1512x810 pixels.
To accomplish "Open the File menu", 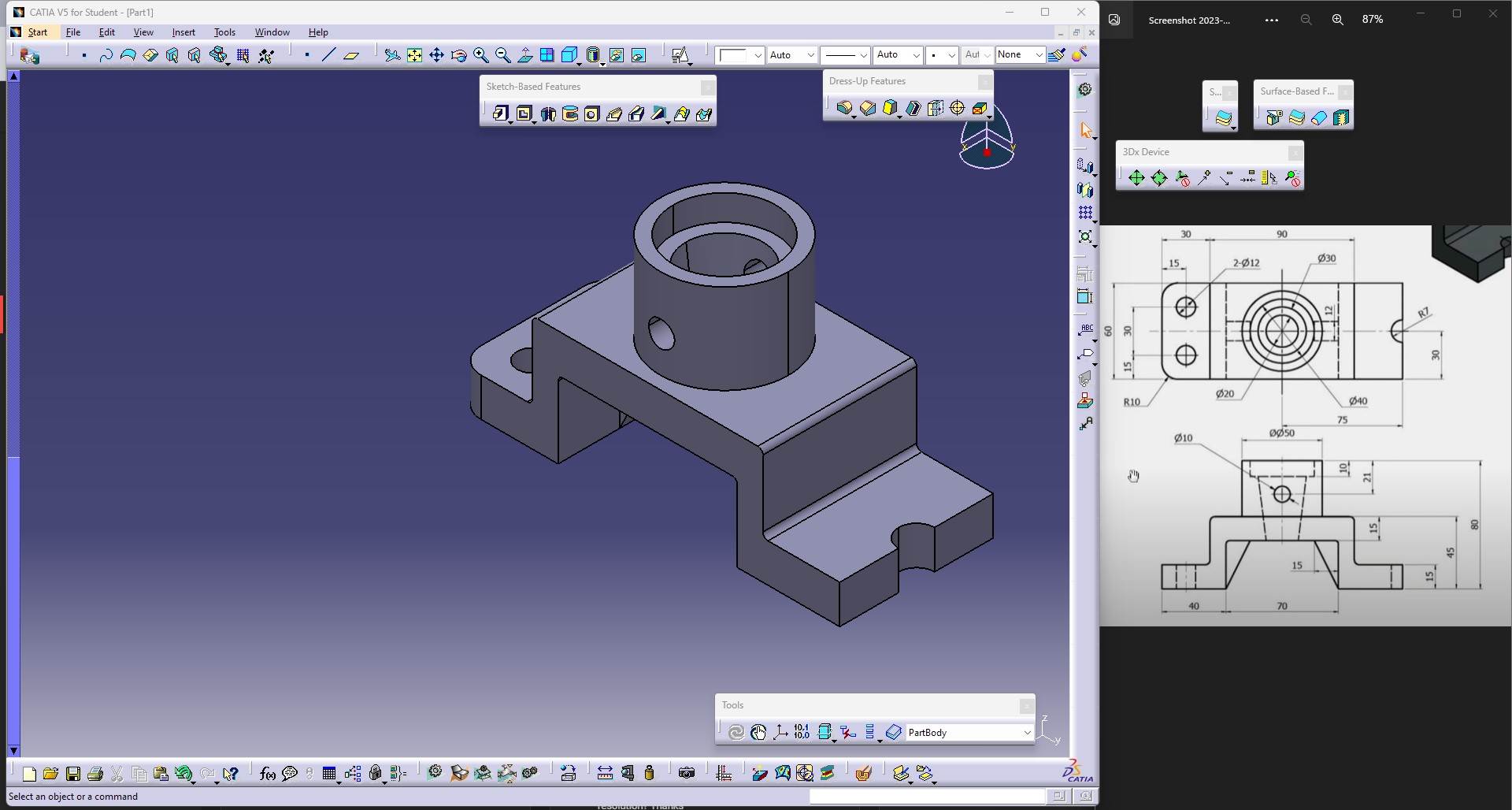I will 73,32.
